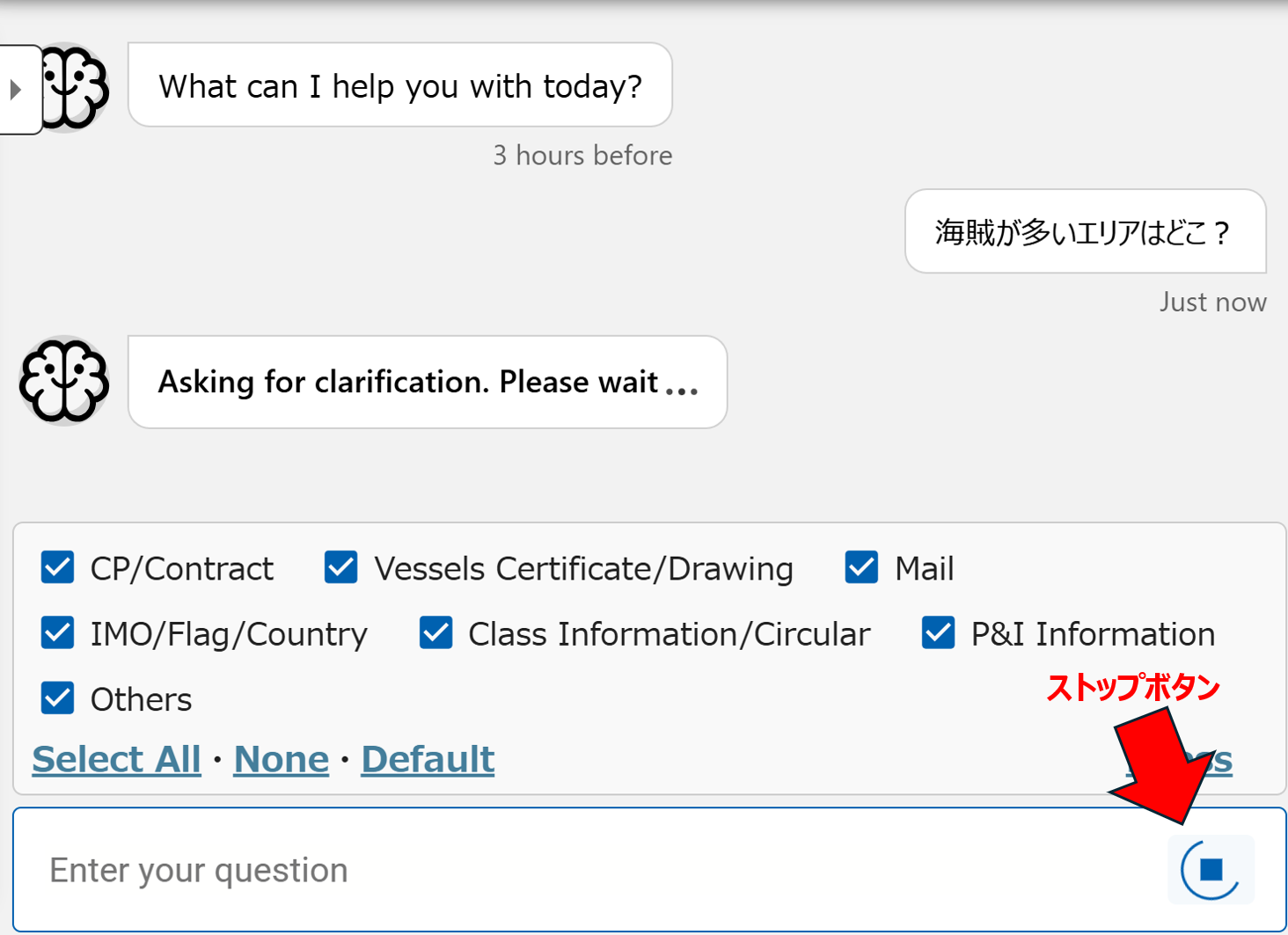Click the stop button in the question box

(x=1211, y=869)
